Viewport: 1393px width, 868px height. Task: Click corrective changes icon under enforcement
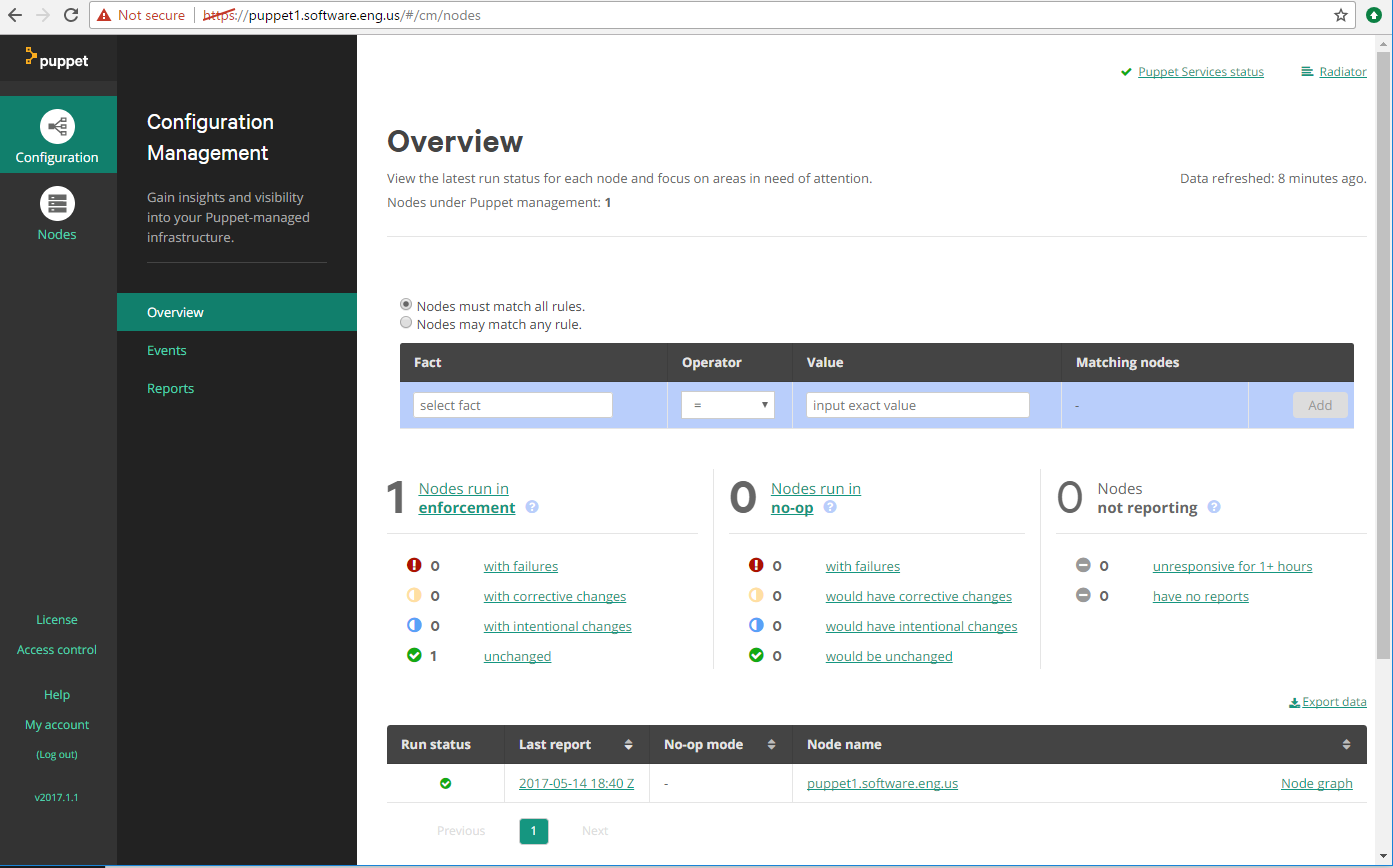(414, 595)
